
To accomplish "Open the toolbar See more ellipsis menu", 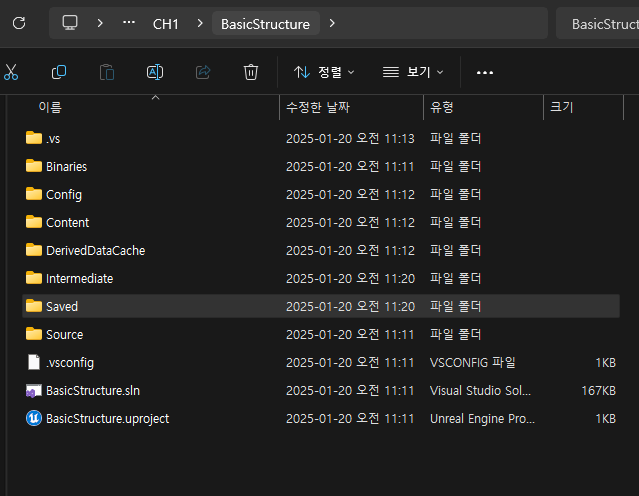I will tap(485, 73).
